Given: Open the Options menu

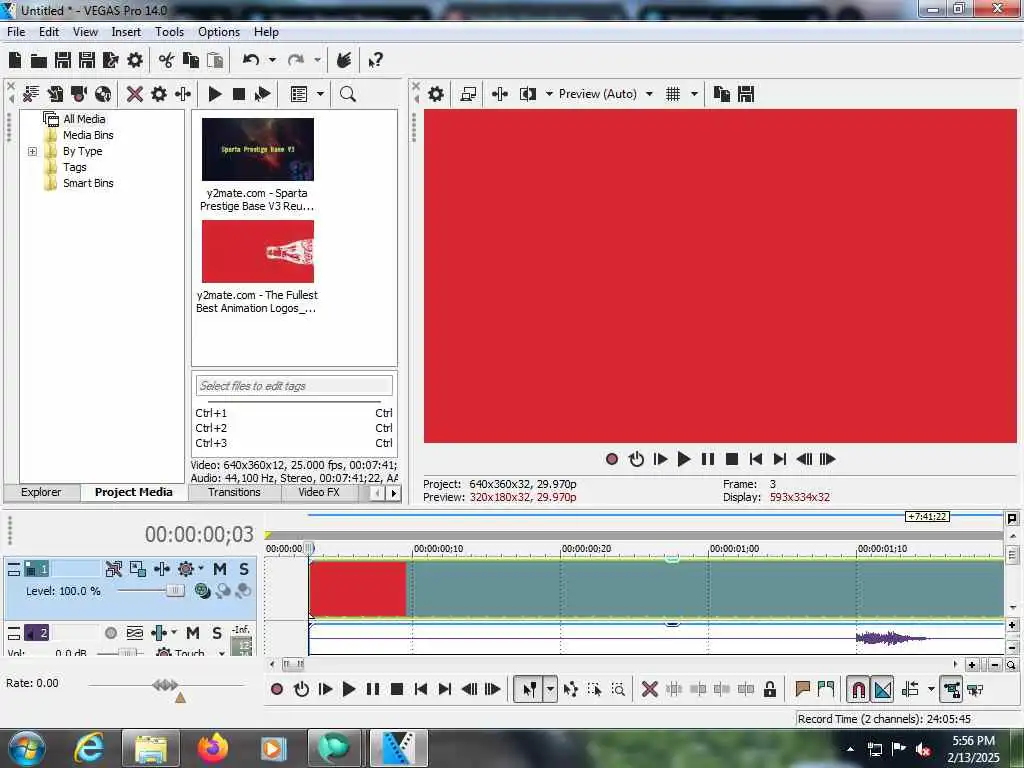Looking at the screenshot, I should pos(219,31).
